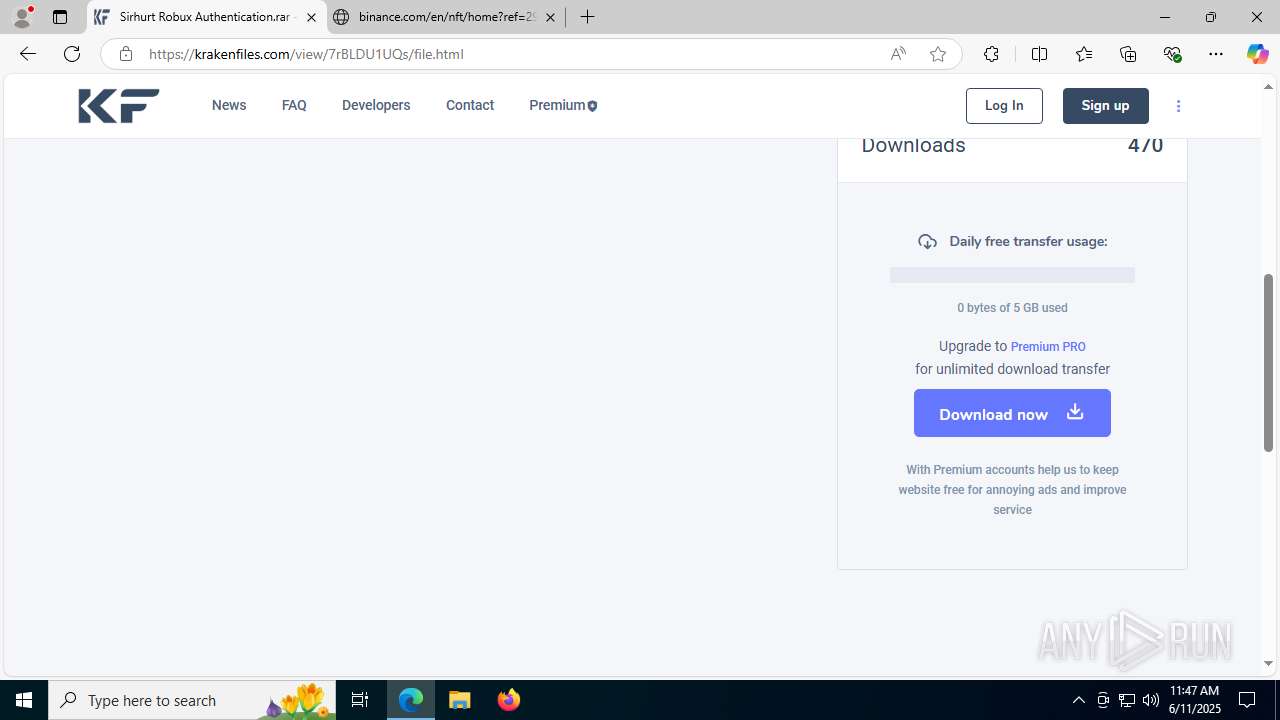Refresh the current page
Image resolution: width=1280 pixels, height=720 pixels.
(x=72, y=54)
